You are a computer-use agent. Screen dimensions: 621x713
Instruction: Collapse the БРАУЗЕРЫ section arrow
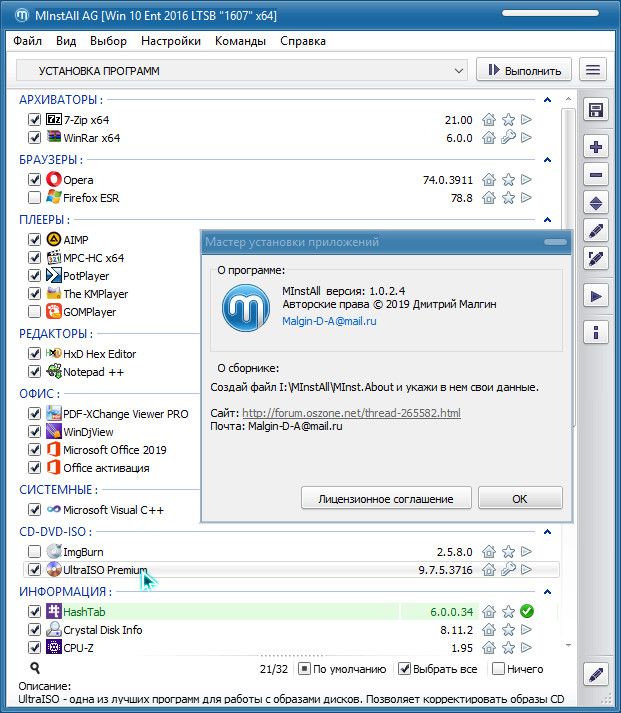coord(547,160)
